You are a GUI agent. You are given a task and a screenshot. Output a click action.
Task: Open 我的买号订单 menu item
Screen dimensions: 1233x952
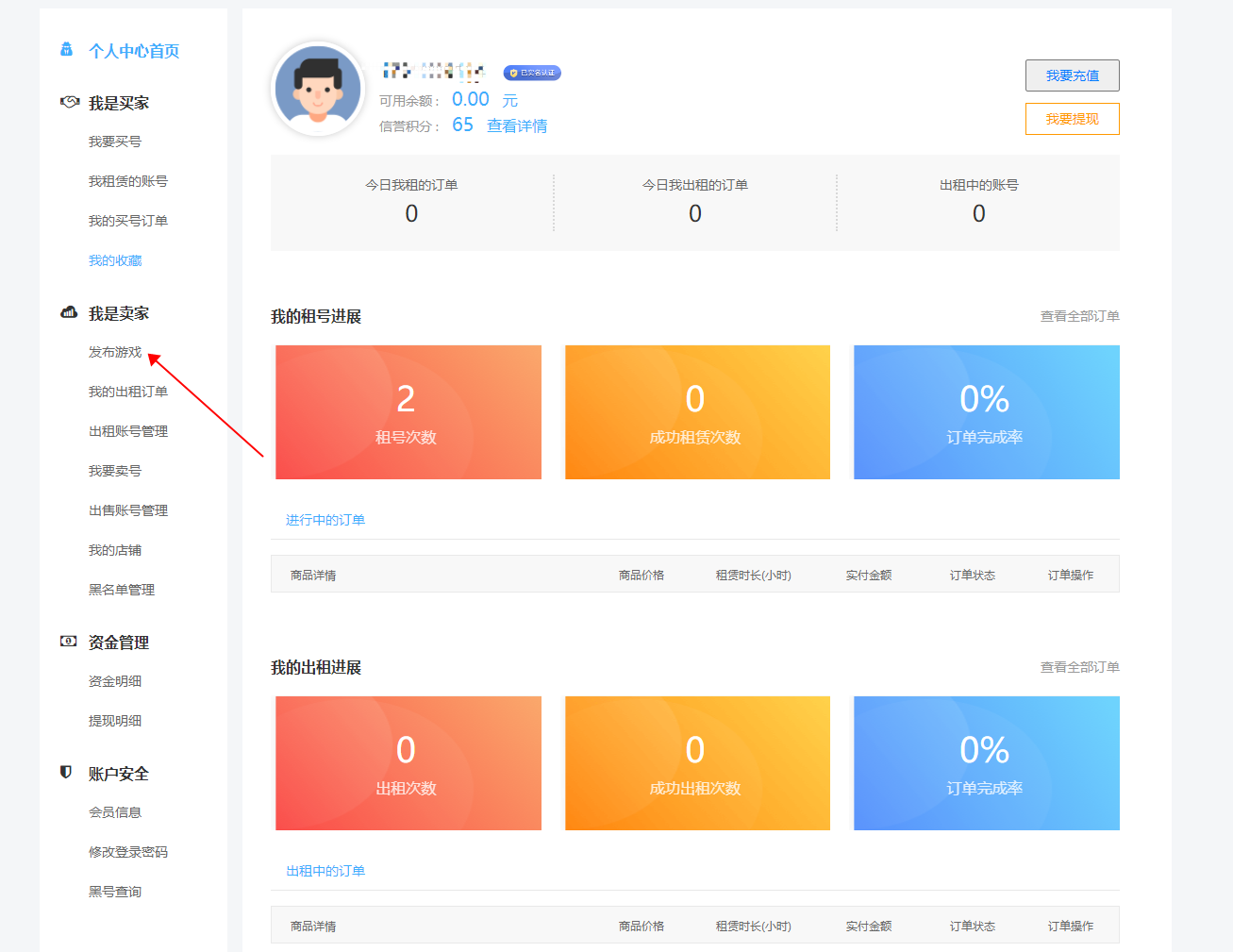pyautogui.click(x=128, y=221)
